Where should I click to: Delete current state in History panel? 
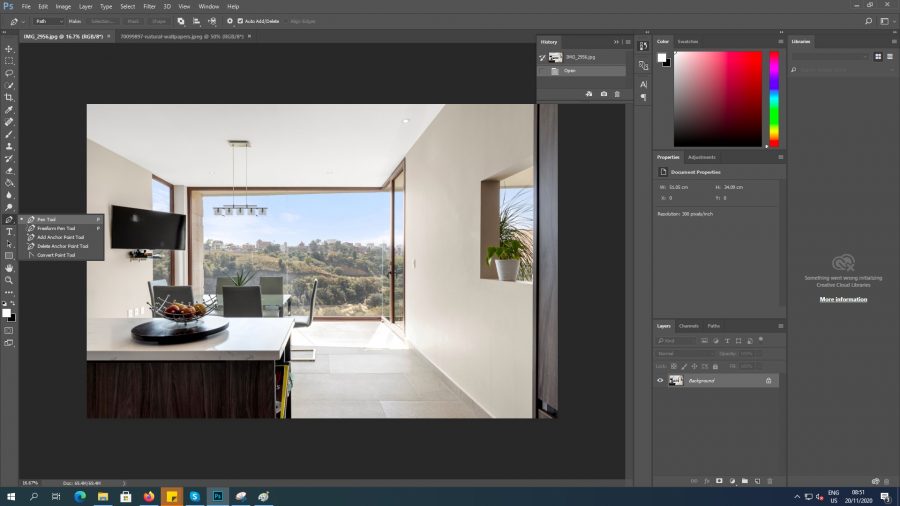(617, 94)
